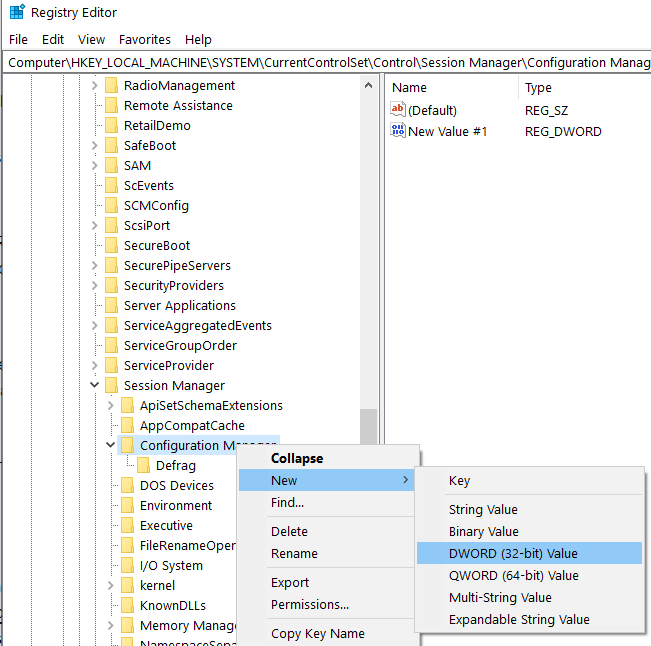Choose Find... in the context menu
The height and width of the screenshot is (646, 651).
click(326, 502)
